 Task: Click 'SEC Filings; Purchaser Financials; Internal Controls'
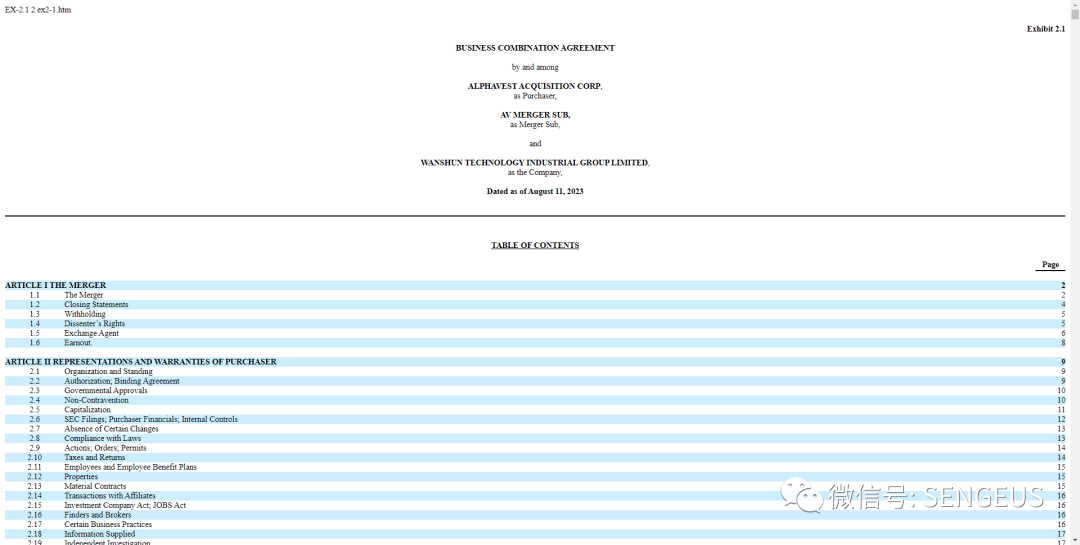151,420
